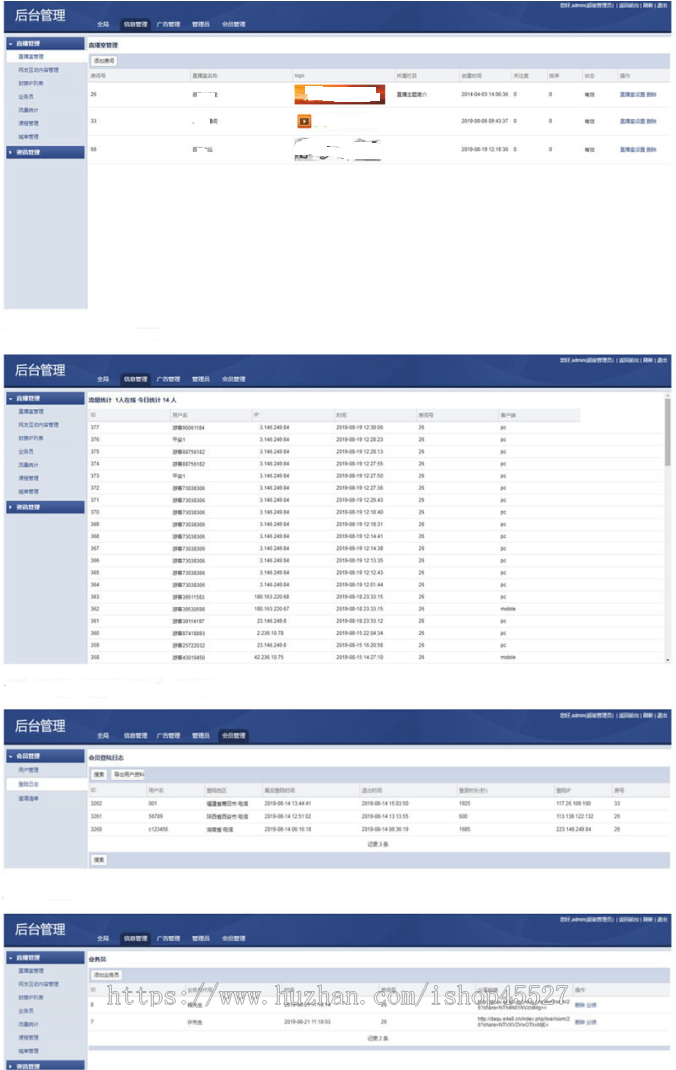The width and height of the screenshot is (676, 1070).
Task: Click the 添加房间 button
Action: pyautogui.click(x=104, y=61)
